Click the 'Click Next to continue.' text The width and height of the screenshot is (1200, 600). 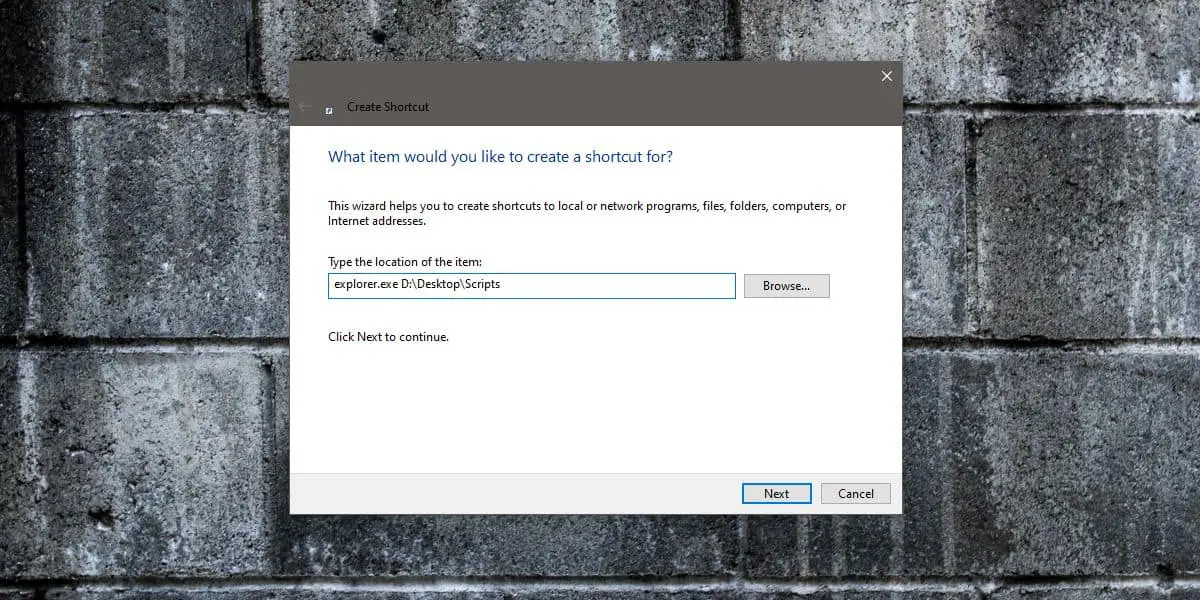[x=388, y=337]
